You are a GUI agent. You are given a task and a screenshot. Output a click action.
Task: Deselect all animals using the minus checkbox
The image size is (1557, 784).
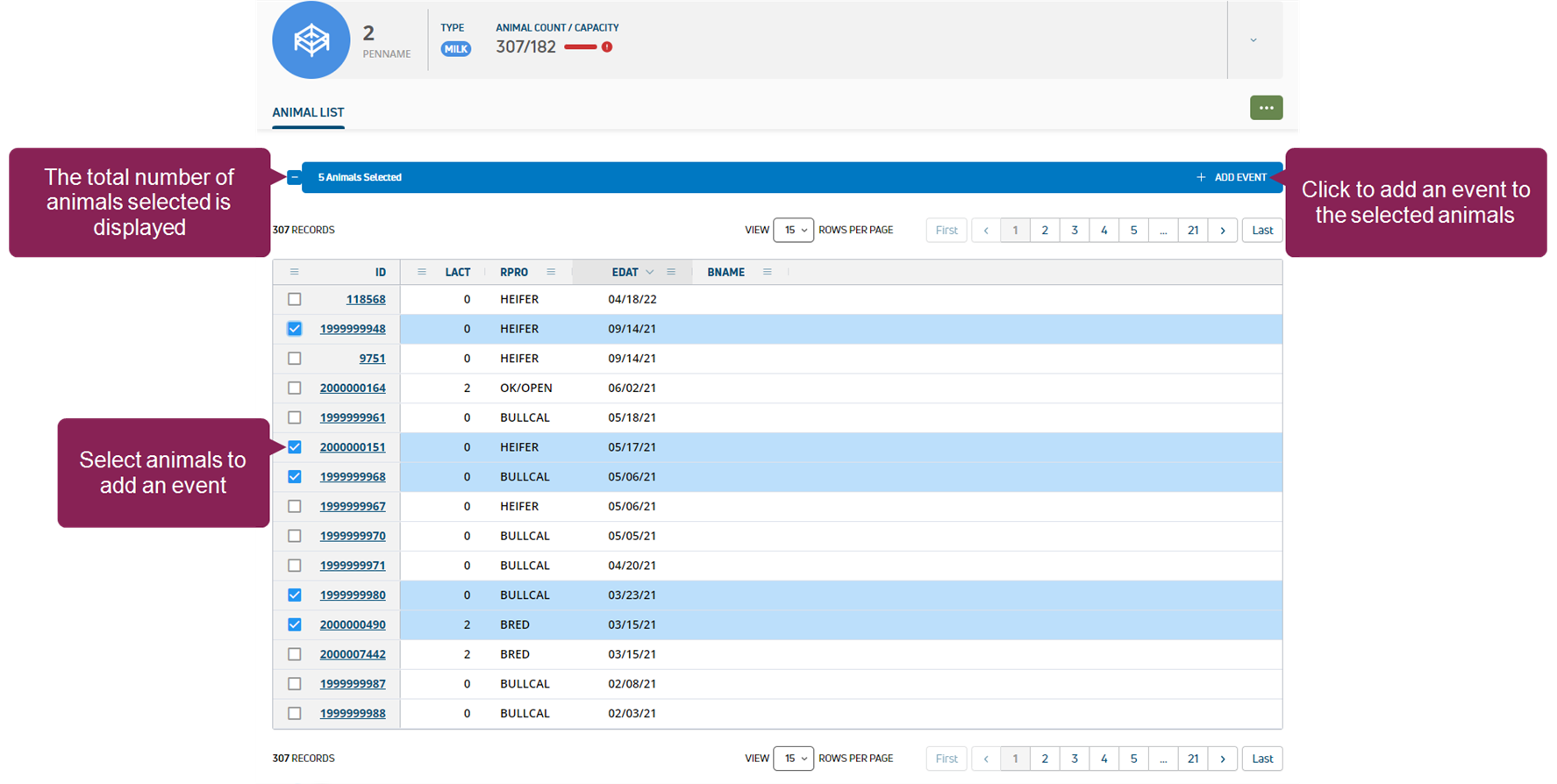pyautogui.click(x=295, y=177)
